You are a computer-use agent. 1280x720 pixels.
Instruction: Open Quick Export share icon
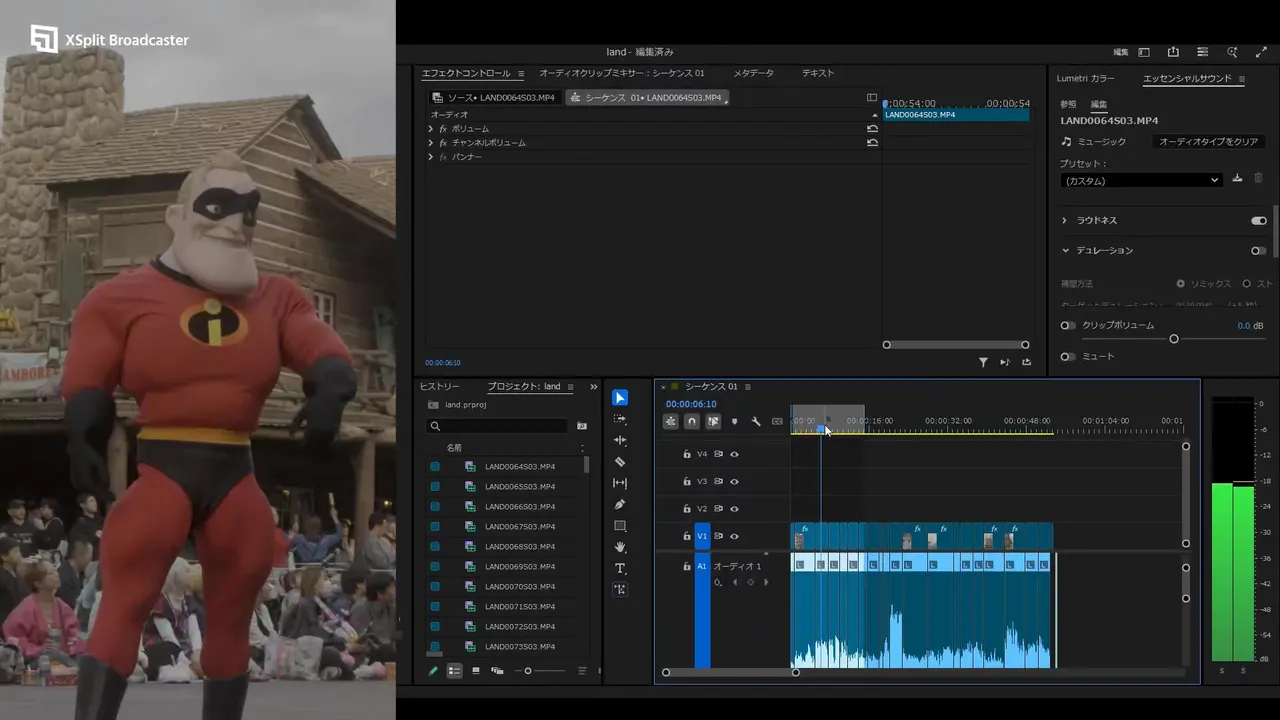coord(1173,52)
